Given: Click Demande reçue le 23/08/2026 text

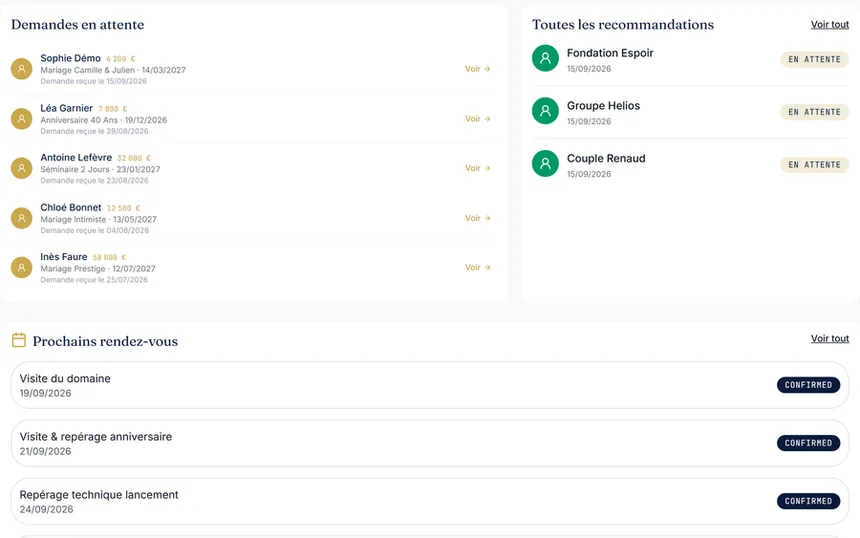Looking at the screenshot, I should pos(94,180).
